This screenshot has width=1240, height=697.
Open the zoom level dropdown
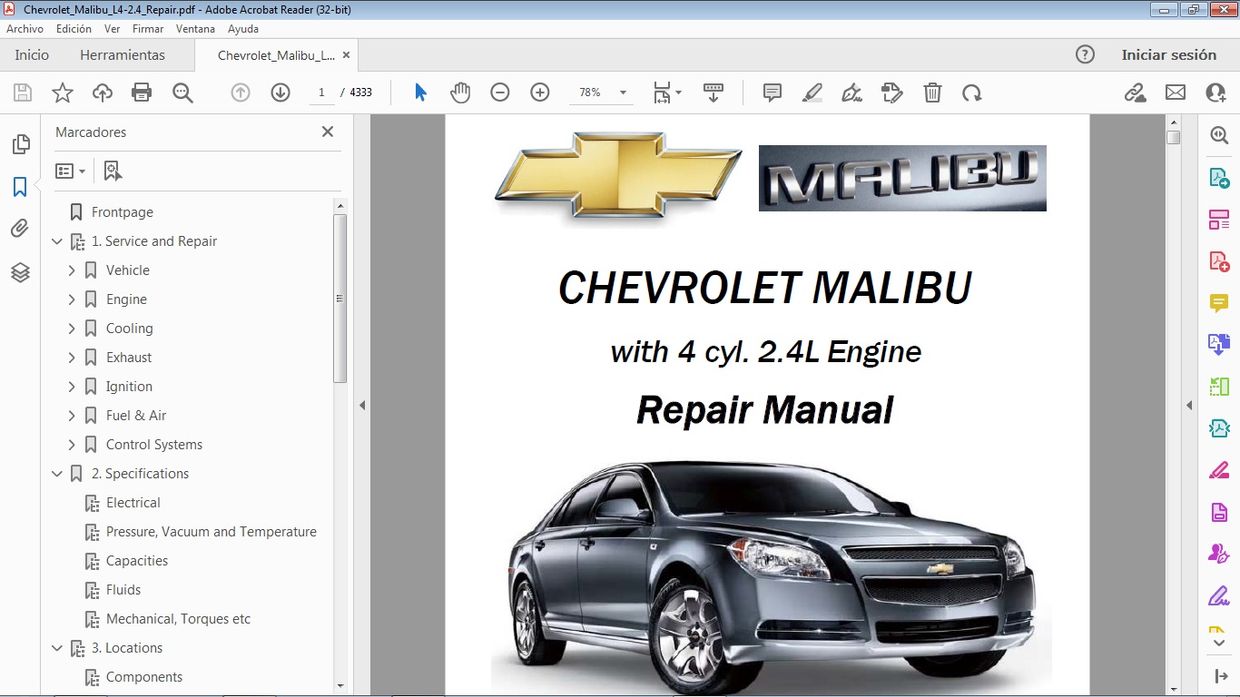point(621,92)
